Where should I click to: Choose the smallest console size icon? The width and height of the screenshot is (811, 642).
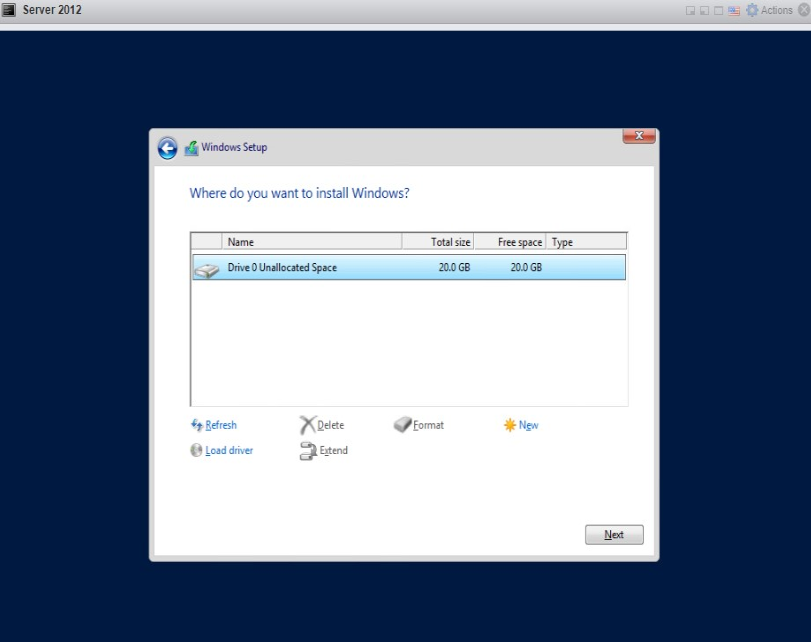690,11
